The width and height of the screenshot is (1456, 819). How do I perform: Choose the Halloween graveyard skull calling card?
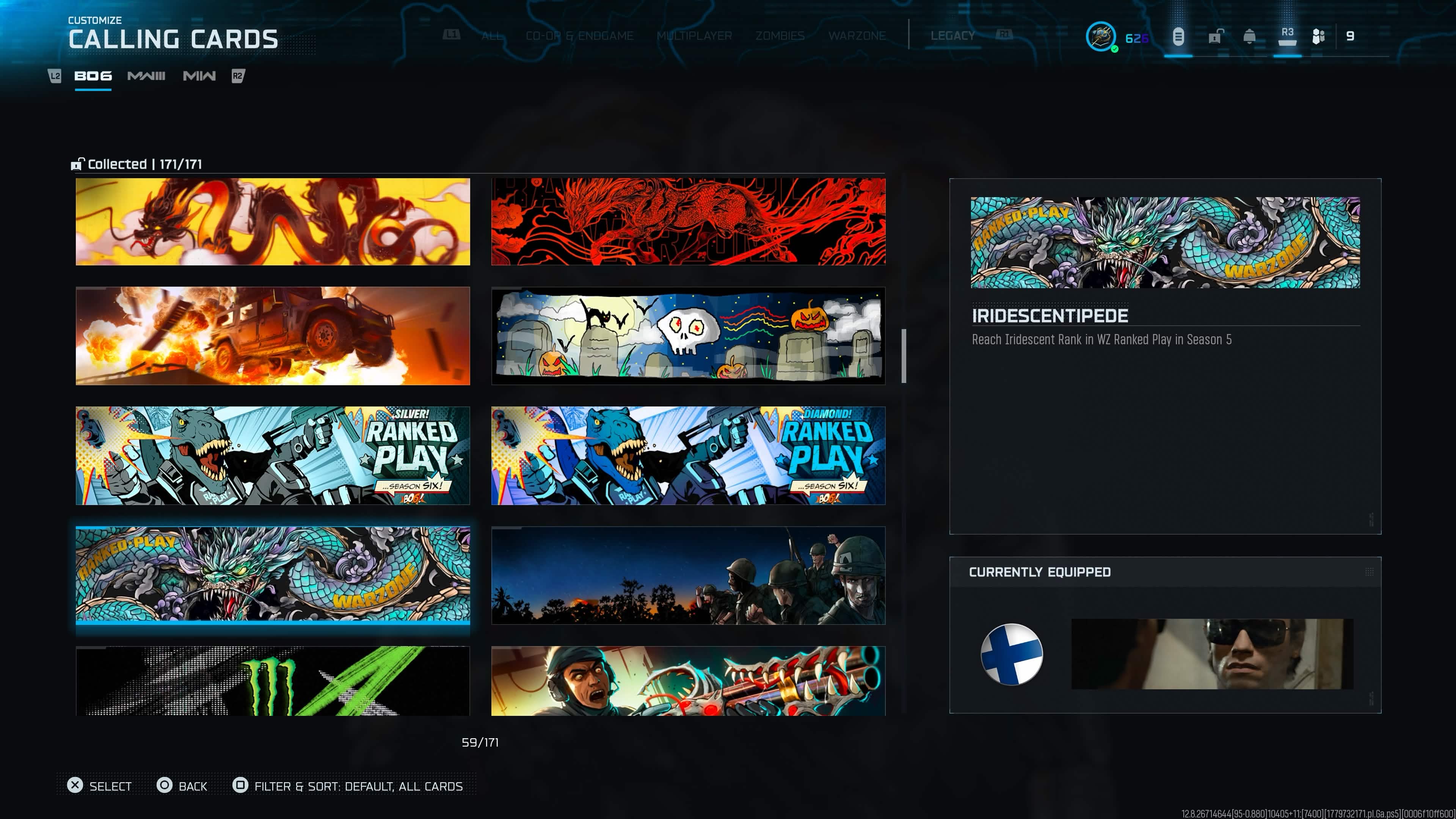pos(689,336)
